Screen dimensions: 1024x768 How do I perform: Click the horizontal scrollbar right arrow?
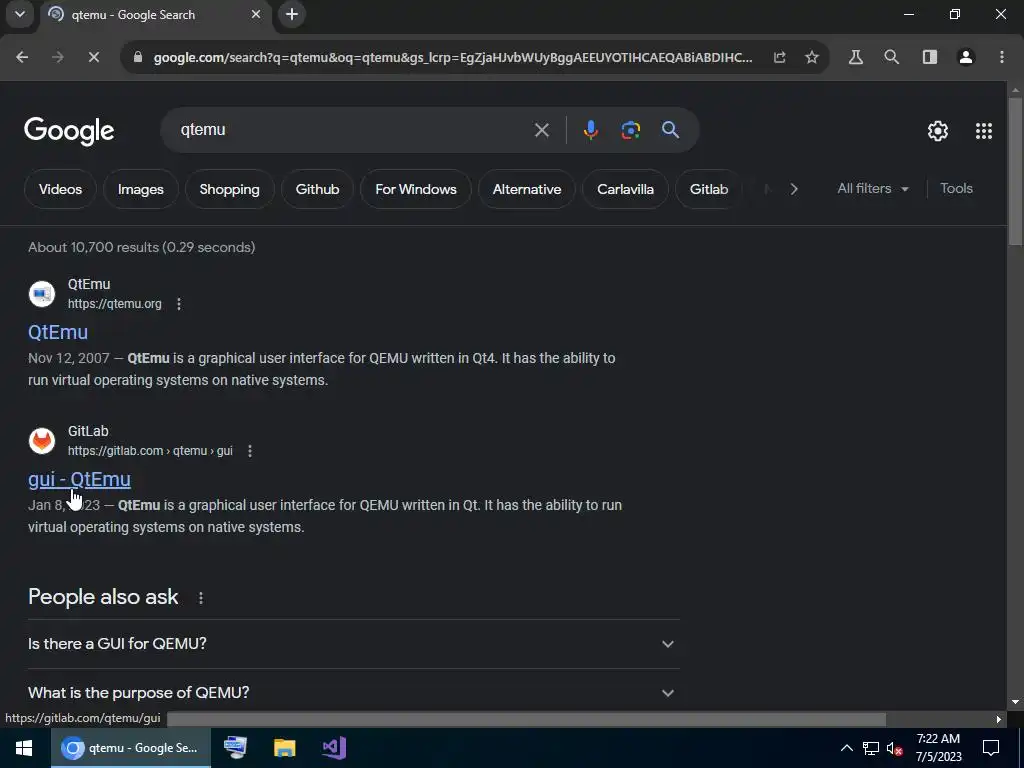(x=999, y=720)
